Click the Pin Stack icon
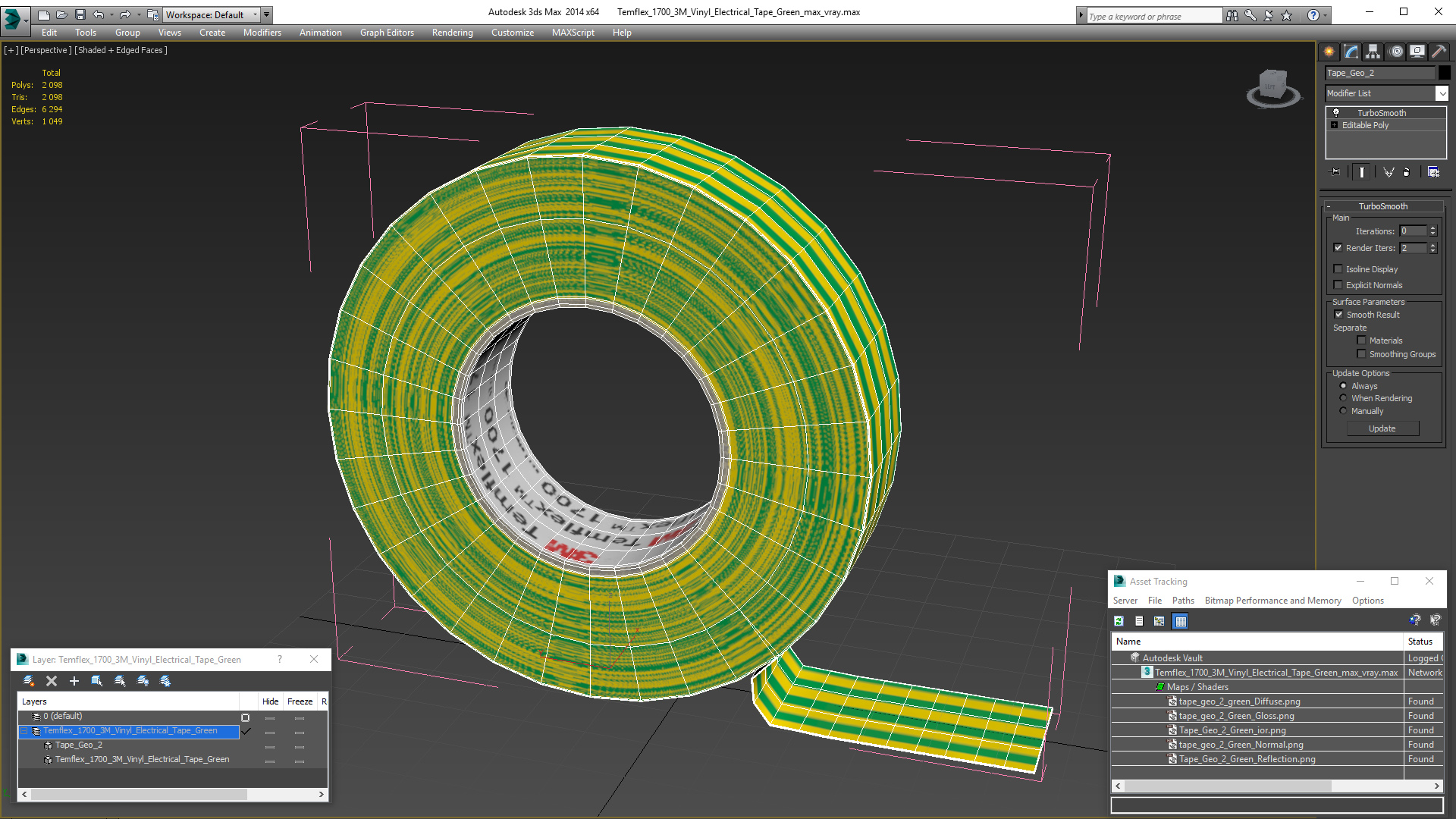1456x819 pixels. (1335, 172)
